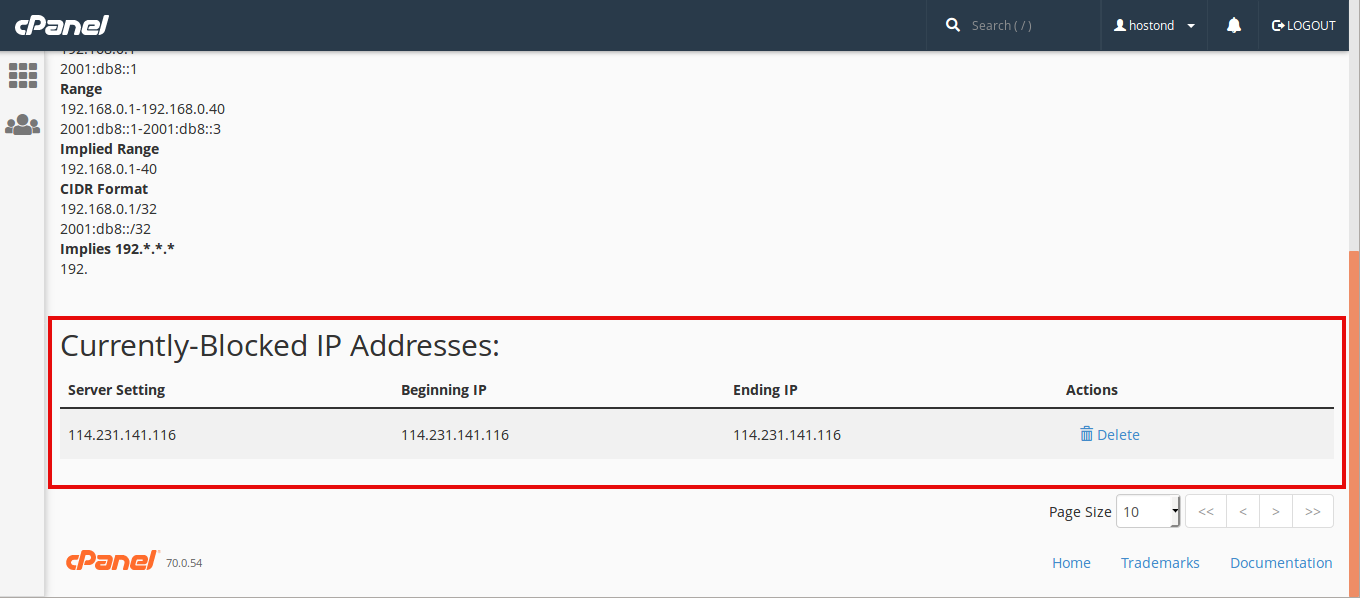Open the Home footer link
This screenshot has width=1360, height=598.
(1071, 563)
